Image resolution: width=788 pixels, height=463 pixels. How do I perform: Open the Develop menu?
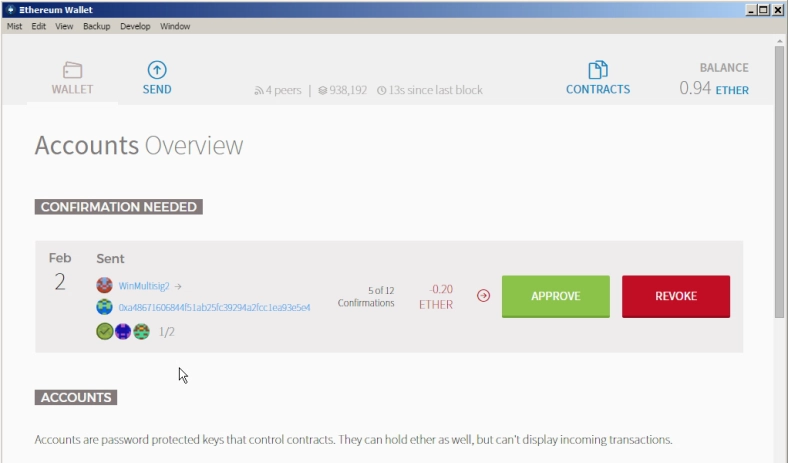click(x=135, y=26)
